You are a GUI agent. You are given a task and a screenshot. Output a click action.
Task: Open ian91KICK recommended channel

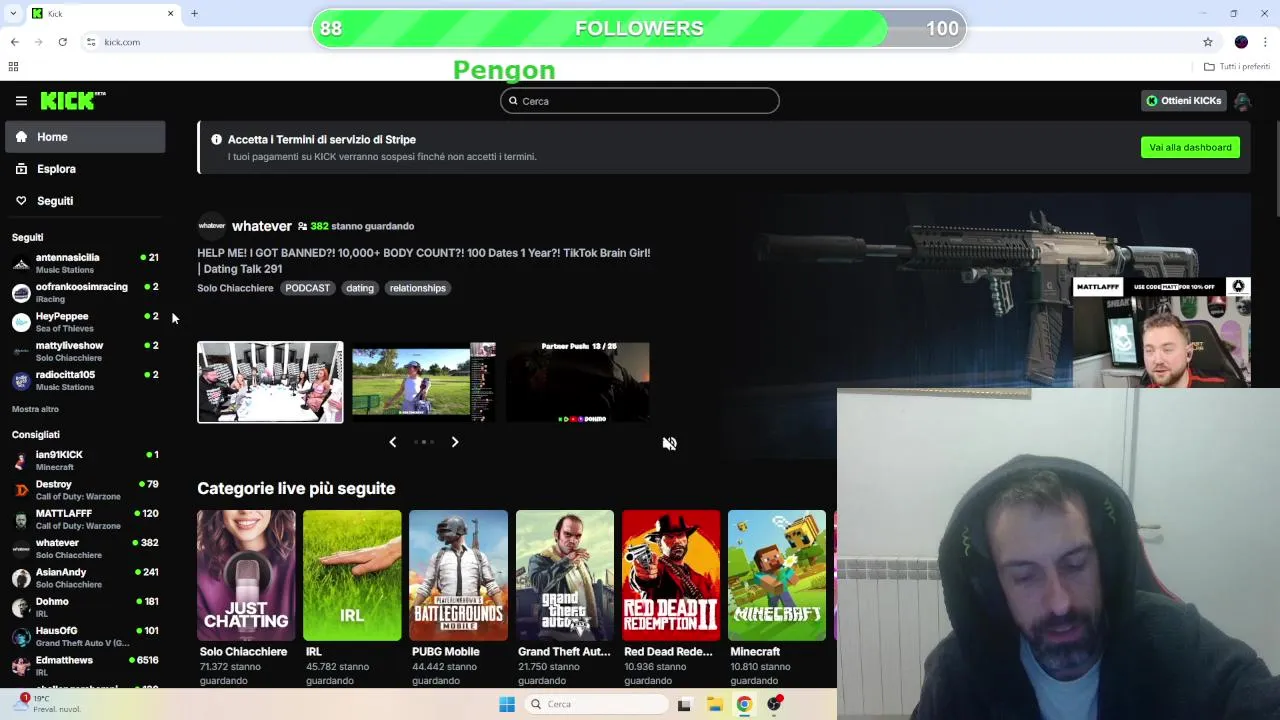(85, 460)
